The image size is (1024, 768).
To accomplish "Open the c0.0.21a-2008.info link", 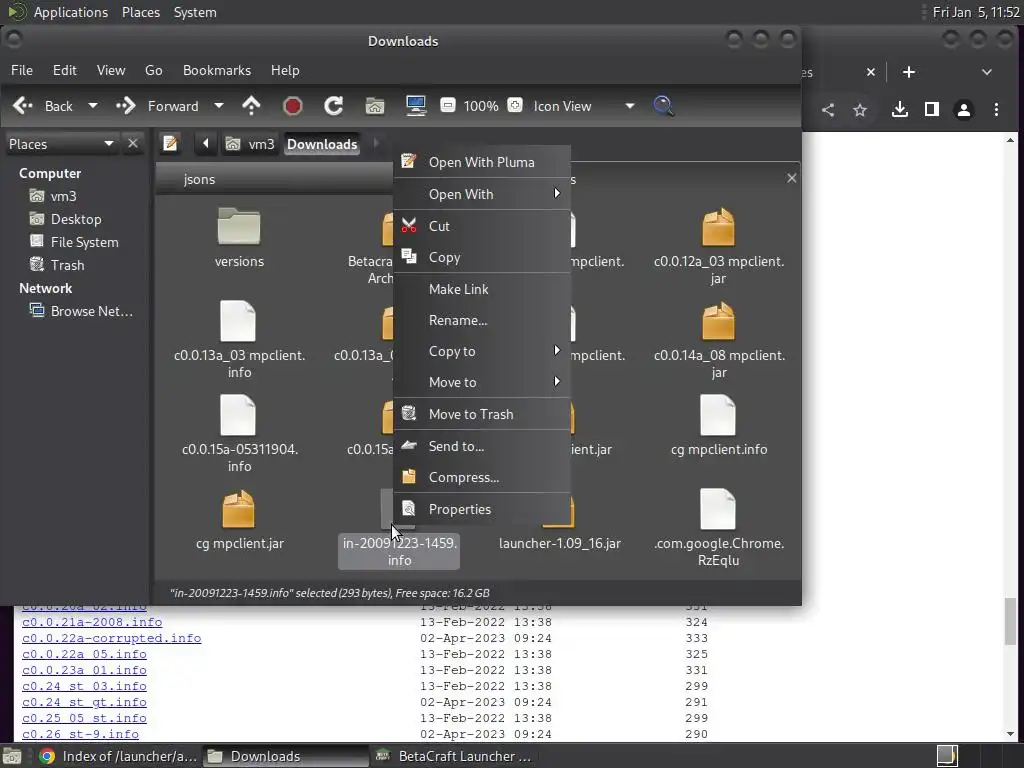I will [92, 622].
